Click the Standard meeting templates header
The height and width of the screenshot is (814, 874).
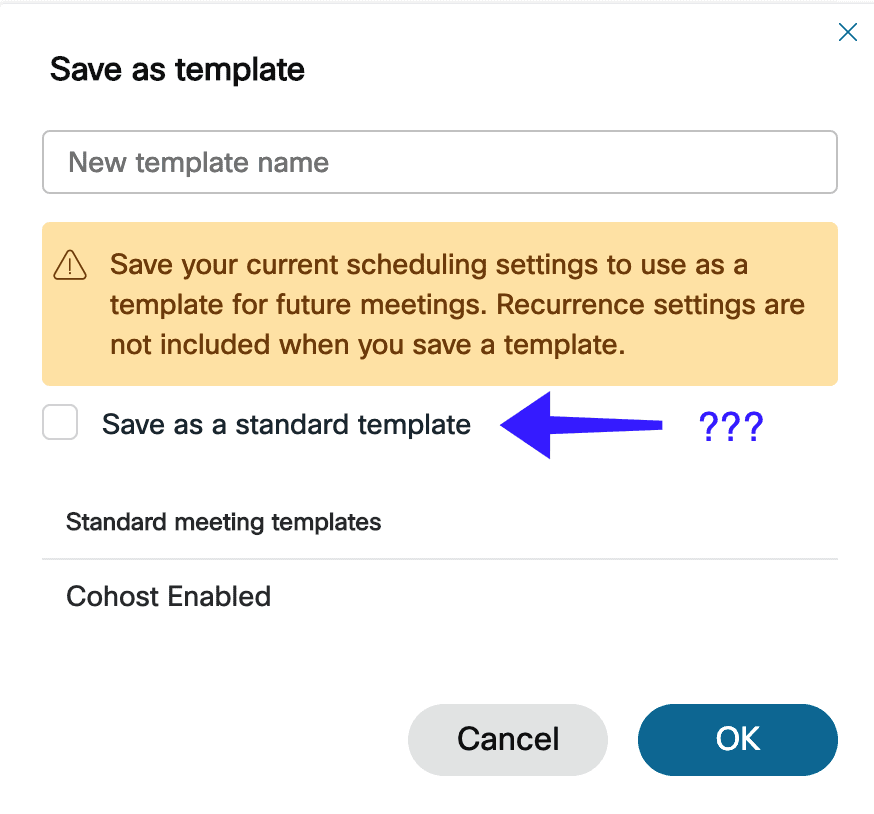point(224,522)
